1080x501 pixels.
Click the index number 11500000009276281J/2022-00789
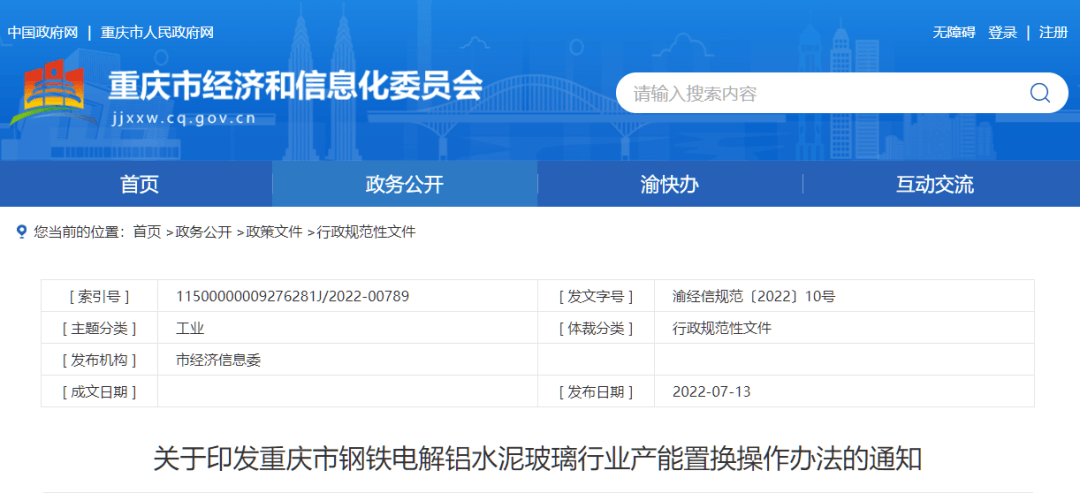292,296
